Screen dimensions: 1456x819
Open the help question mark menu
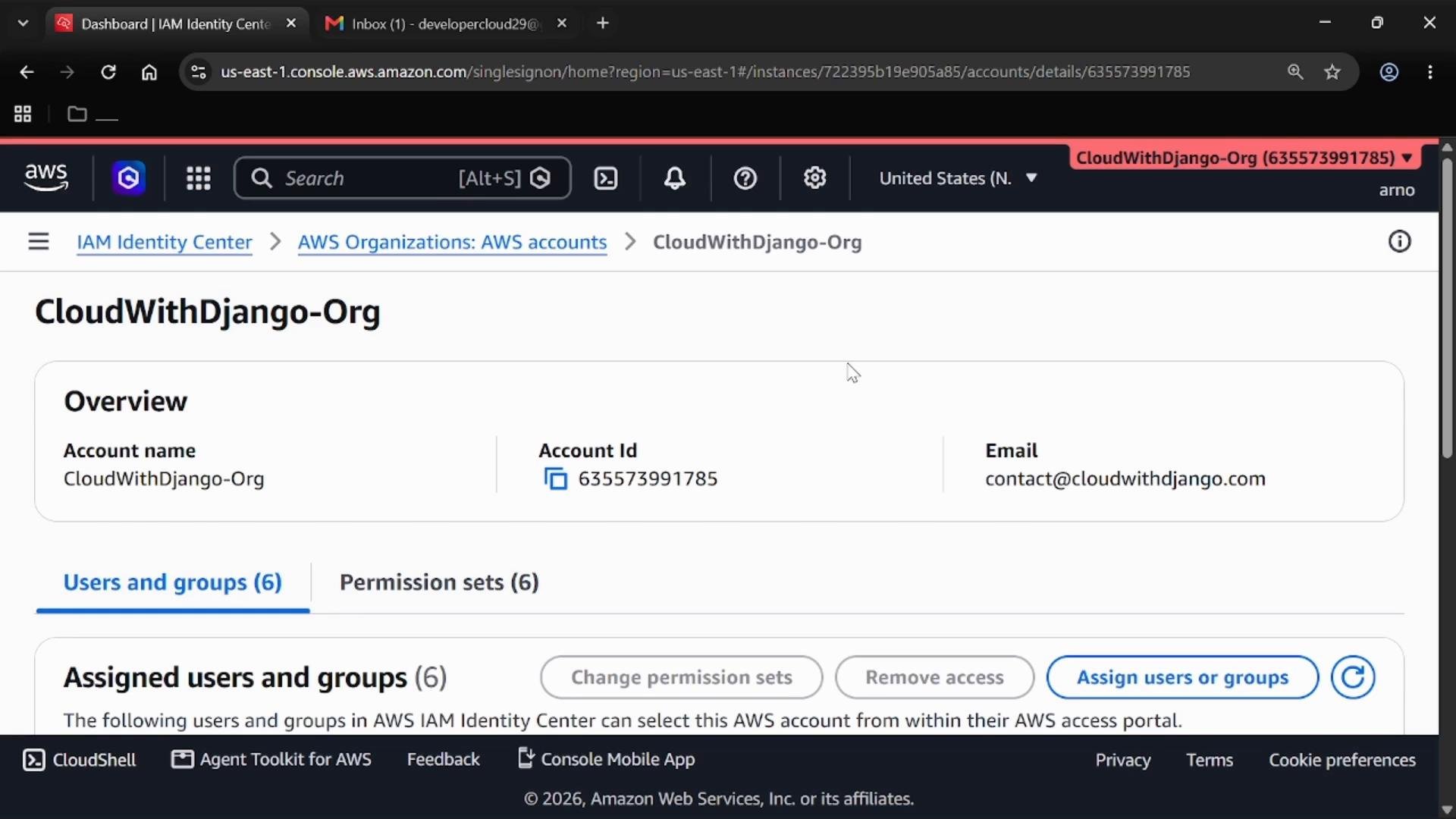(x=745, y=178)
